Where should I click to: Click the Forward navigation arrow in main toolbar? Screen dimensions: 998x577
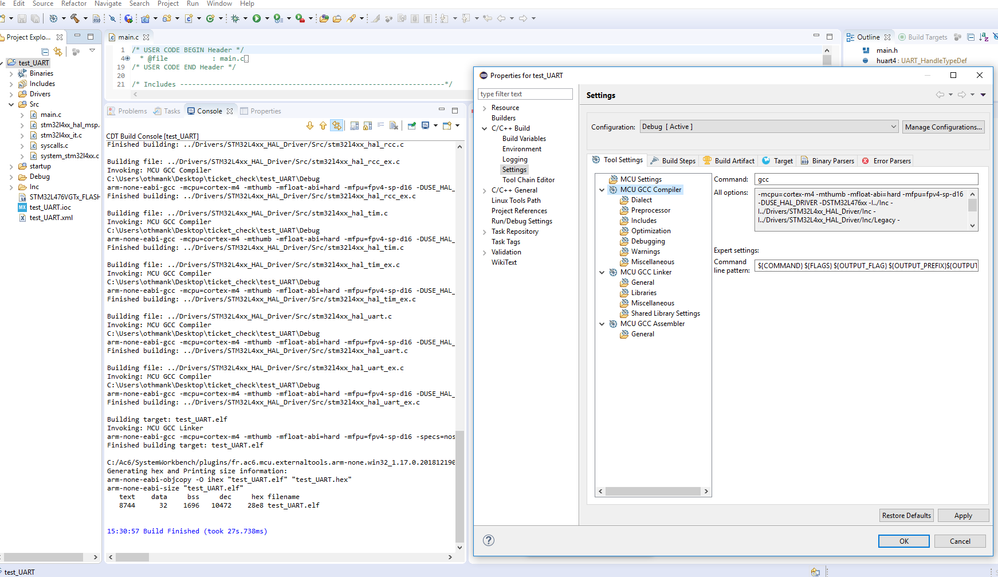click(523, 18)
